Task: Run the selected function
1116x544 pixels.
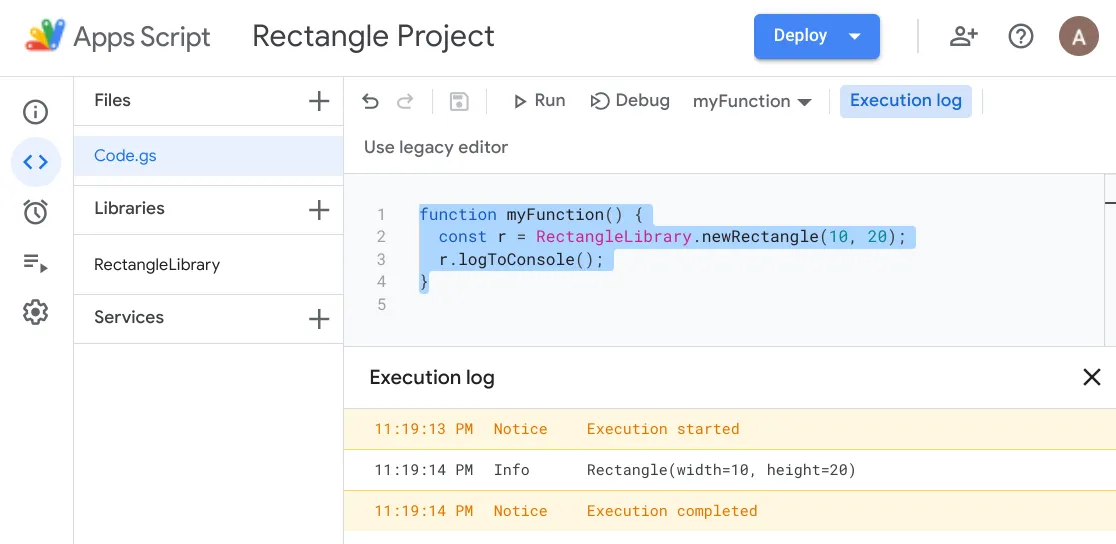Action: pos(539,101)
